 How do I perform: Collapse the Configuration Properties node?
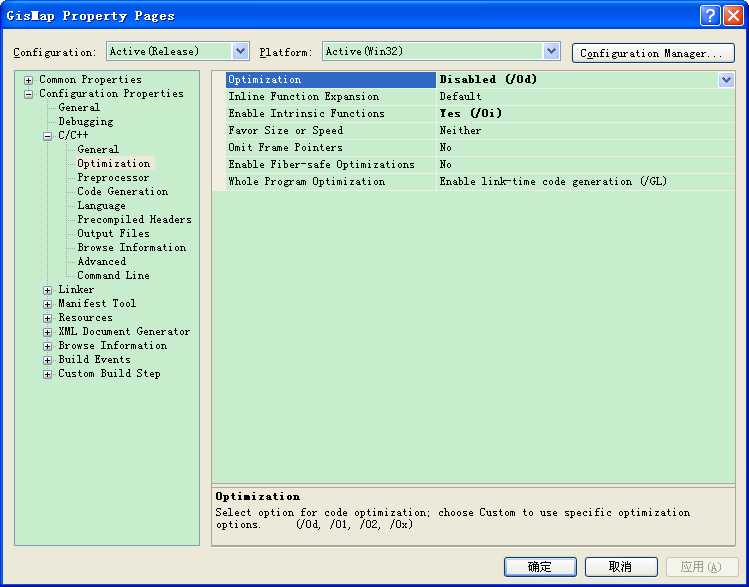(29, 94)
